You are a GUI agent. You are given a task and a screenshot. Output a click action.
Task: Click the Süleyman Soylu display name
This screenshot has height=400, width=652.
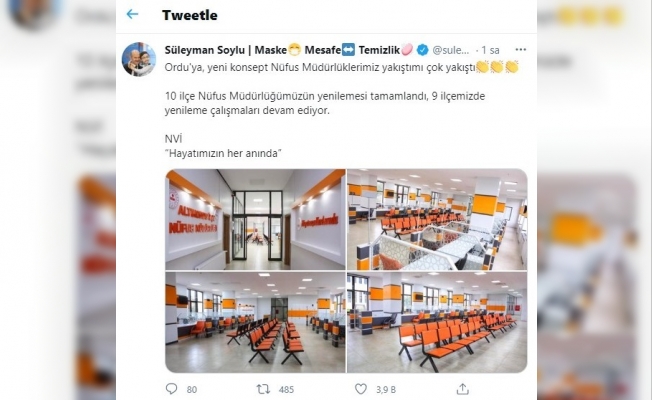(x=205, y=50)
